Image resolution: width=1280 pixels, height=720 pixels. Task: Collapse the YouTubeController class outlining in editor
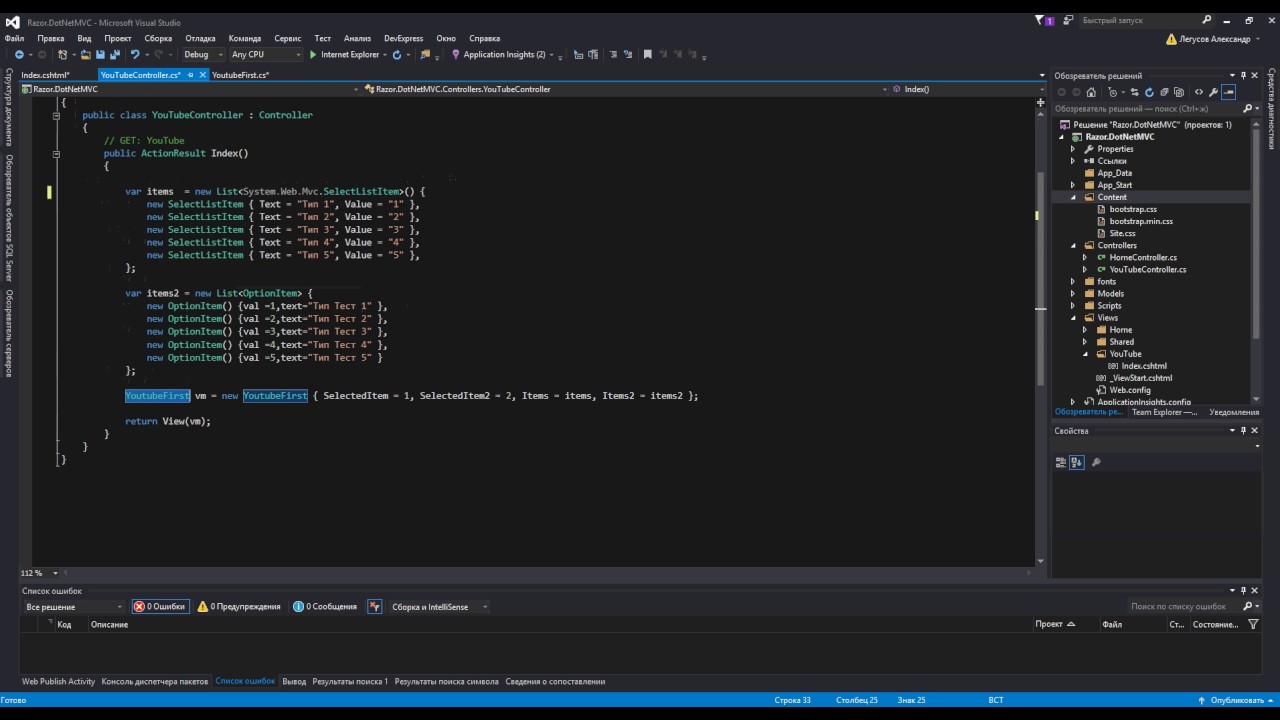pos(57,115)
